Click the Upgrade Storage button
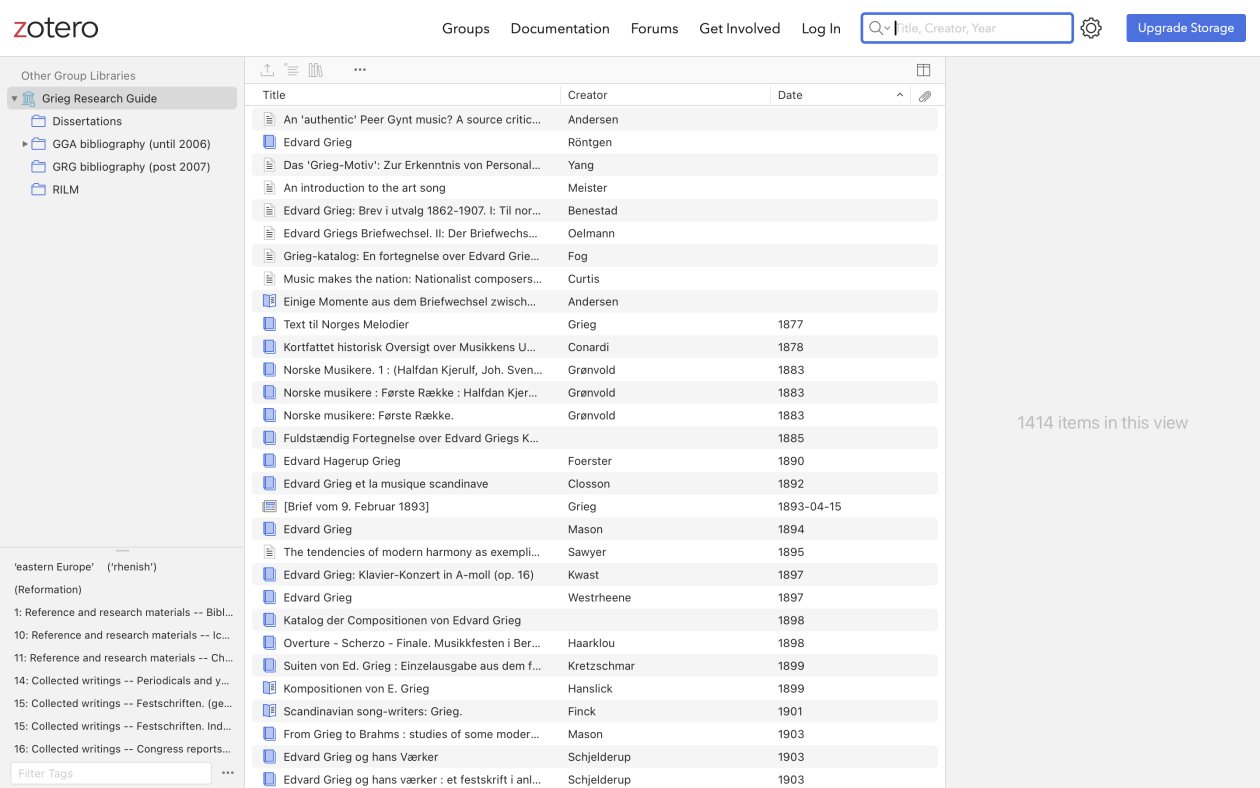This screenshot has height=788, width=1260. [1185, 28]
